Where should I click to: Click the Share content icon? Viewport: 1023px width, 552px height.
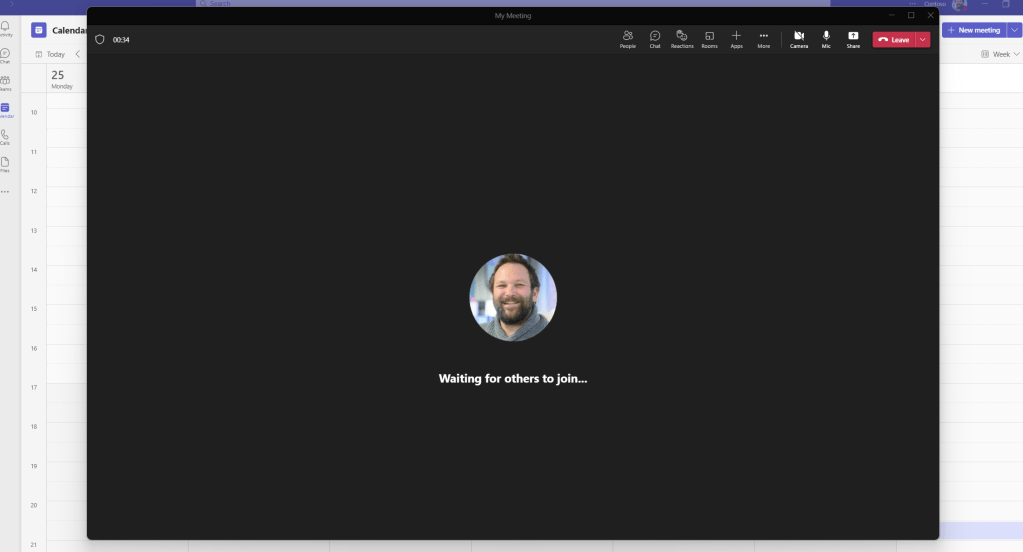click(853, 39)
